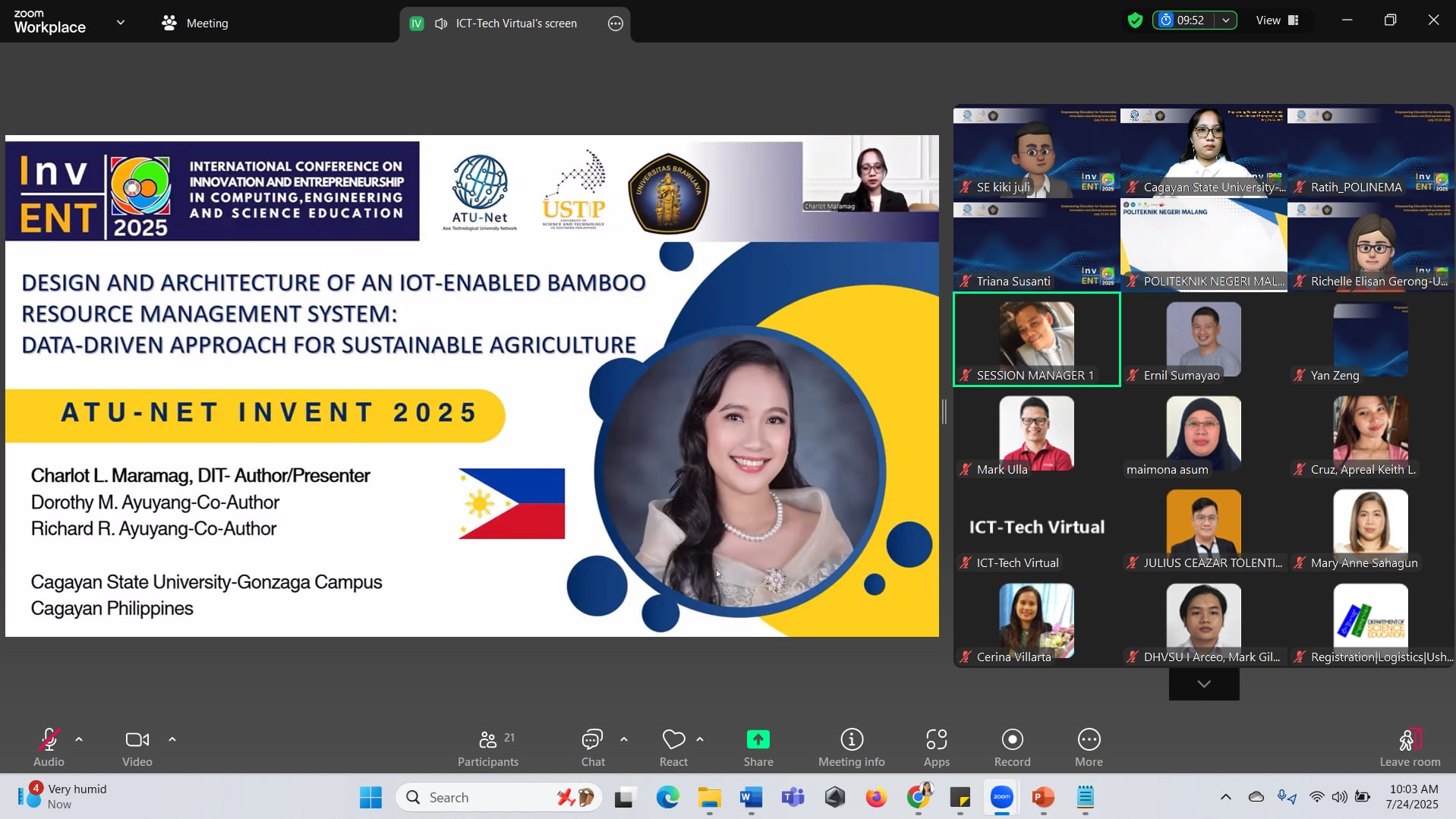This screenshot has height=819, width=1456.
Task: Open Microsoft Word from the taskbar
Action: (751, 797)
